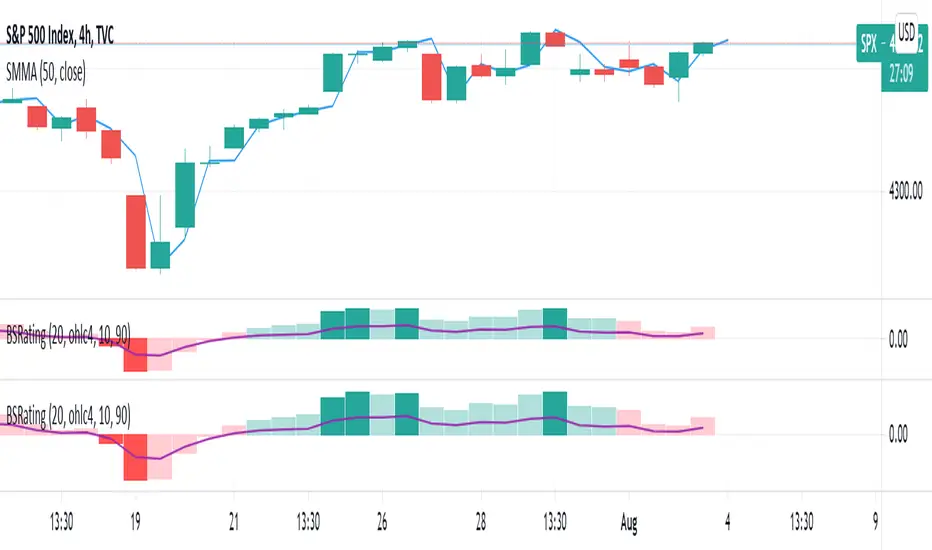The image size is (932, 550).
Task: Select the upper pane BSRating legend
Action: pos(68,327)
